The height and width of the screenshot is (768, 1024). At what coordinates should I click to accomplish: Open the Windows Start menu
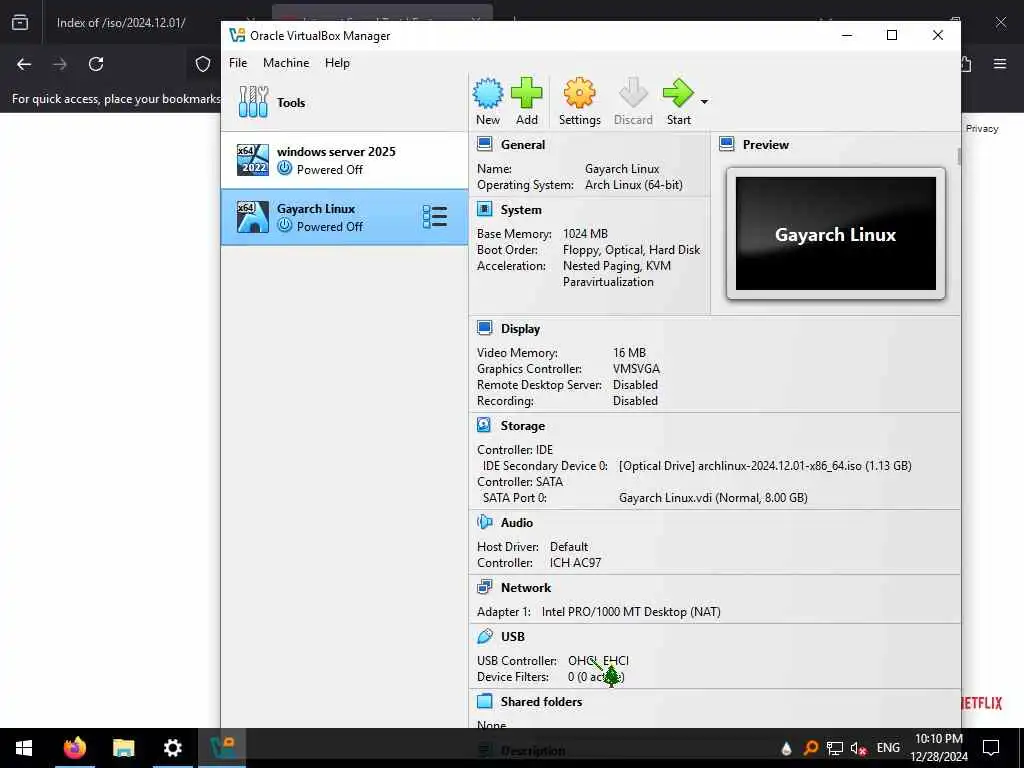point(24,748)
